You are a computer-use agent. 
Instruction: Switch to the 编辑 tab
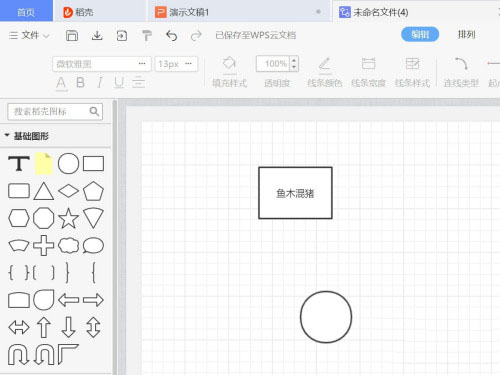pyautogui.click(x=420, y=34)
